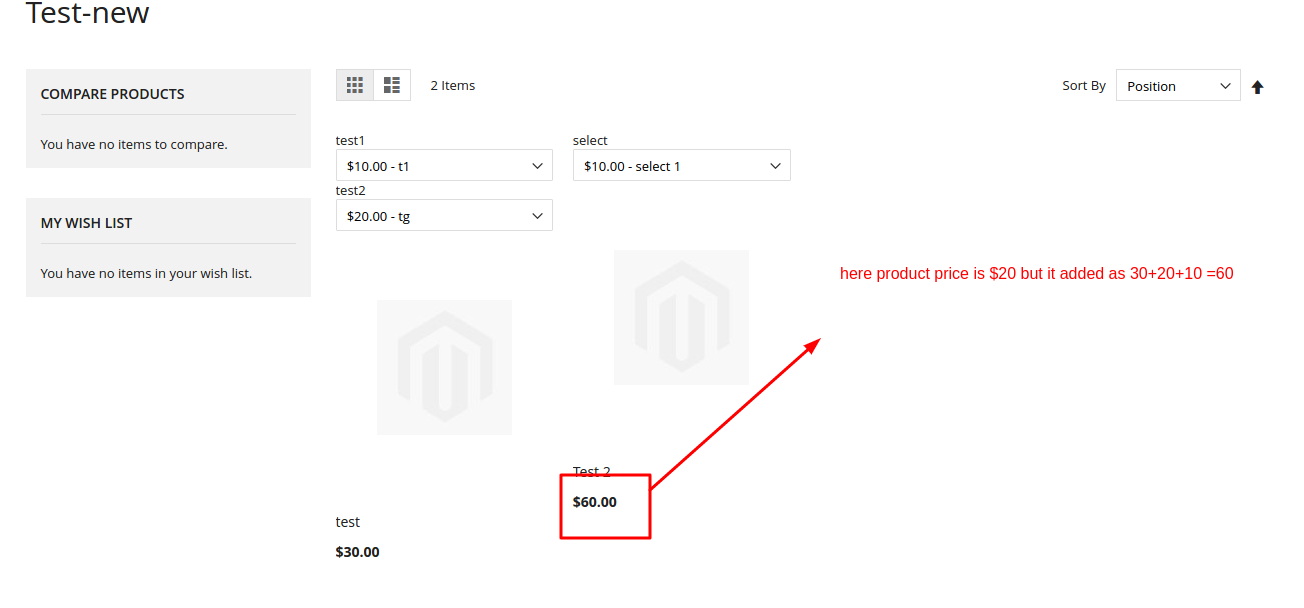Click the COMPARE PRODUCTS panel heading
The width and height of the screenshot is (1304, 608).
click(112, 93)
